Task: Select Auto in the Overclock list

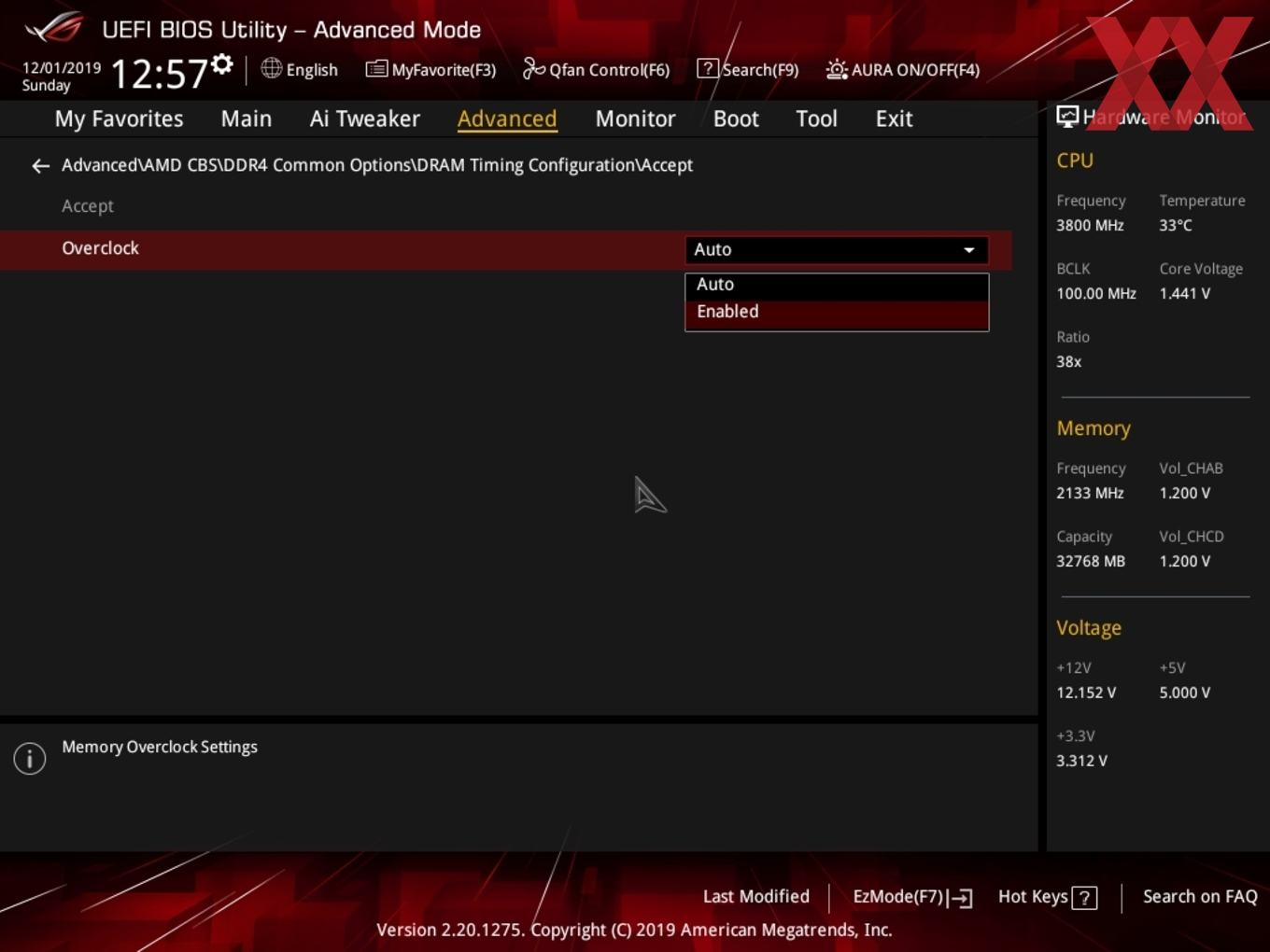Action: [x=837, y=285]
